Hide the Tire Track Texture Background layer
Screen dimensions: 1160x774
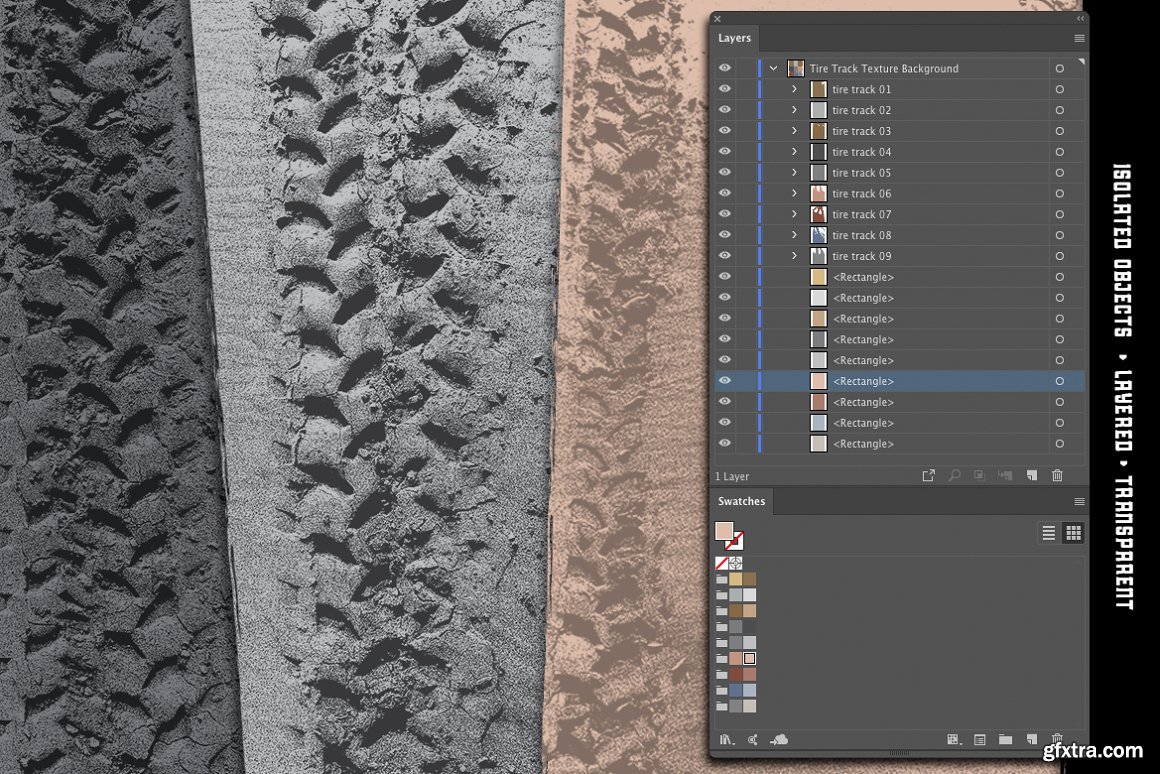[x=725, y=68]
